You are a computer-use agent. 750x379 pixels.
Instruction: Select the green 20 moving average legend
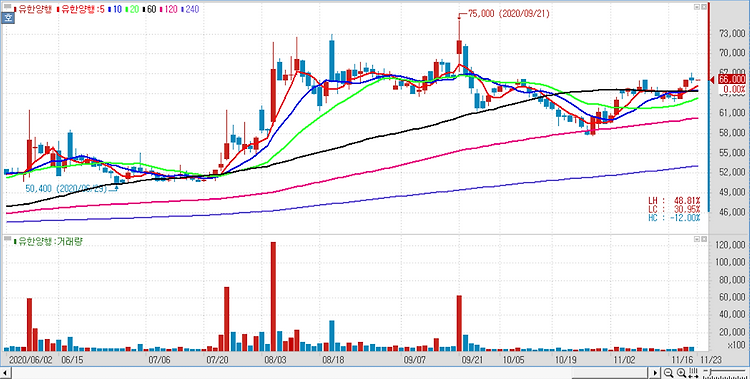click(131, 9)
